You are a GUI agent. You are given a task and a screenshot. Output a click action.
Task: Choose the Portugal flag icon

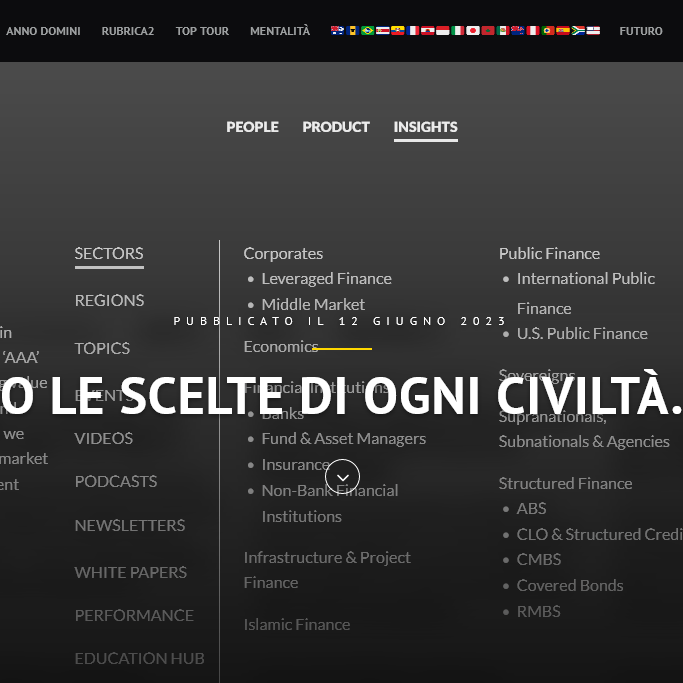tap(548, 31)
